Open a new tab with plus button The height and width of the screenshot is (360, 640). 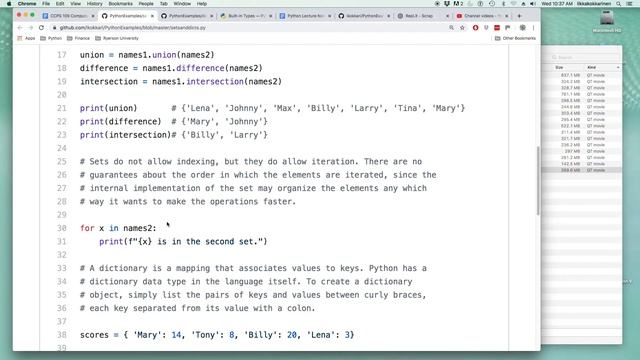tap(519, 16)
